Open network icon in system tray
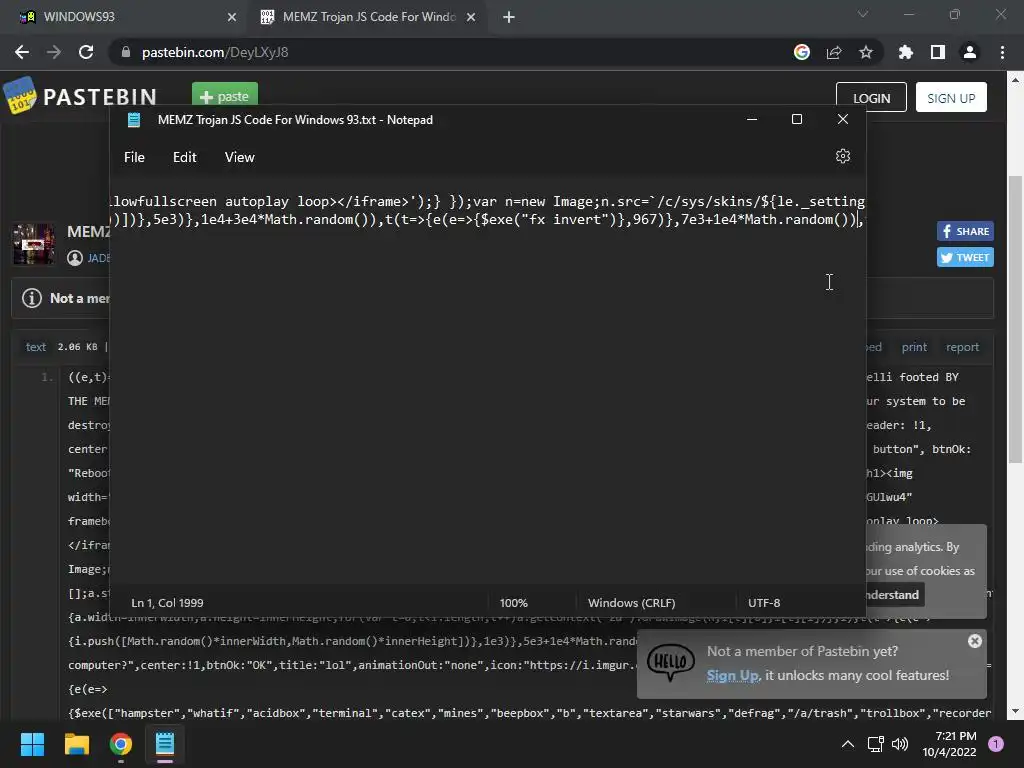Screen dimensions: 1024x768 point(875,744)
